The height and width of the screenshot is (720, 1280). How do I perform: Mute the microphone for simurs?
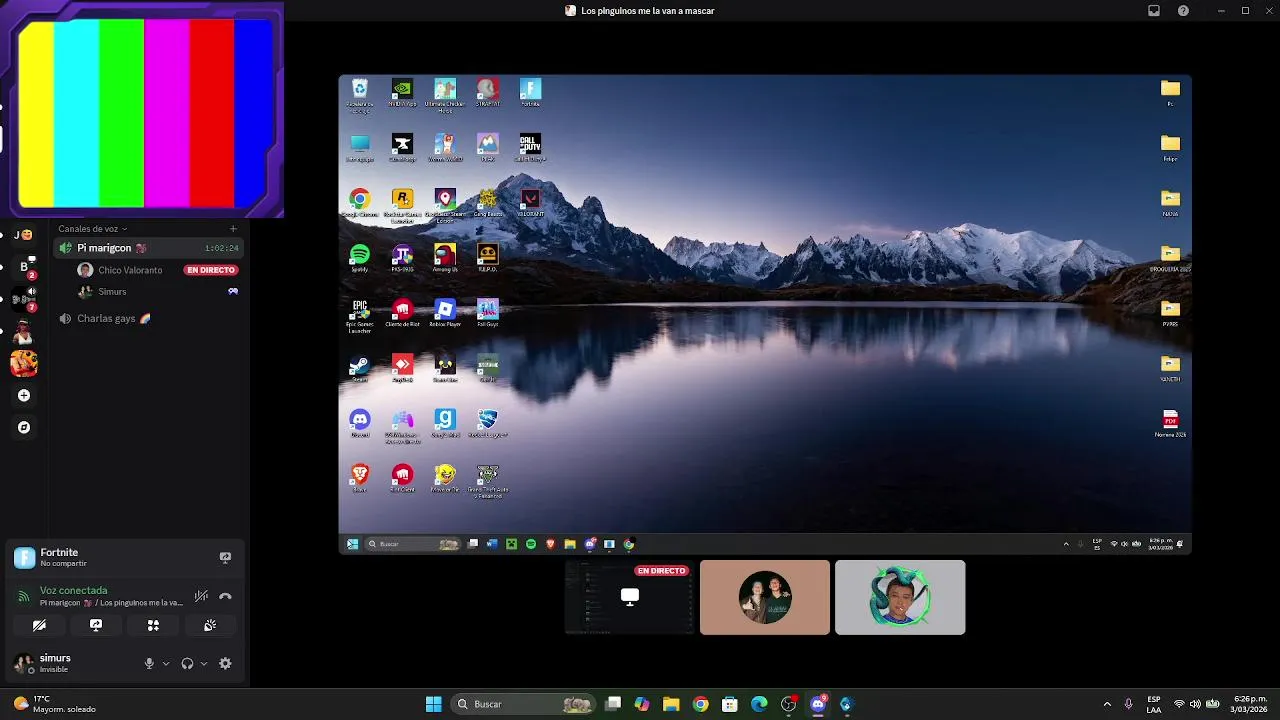[x=149, y=663]
